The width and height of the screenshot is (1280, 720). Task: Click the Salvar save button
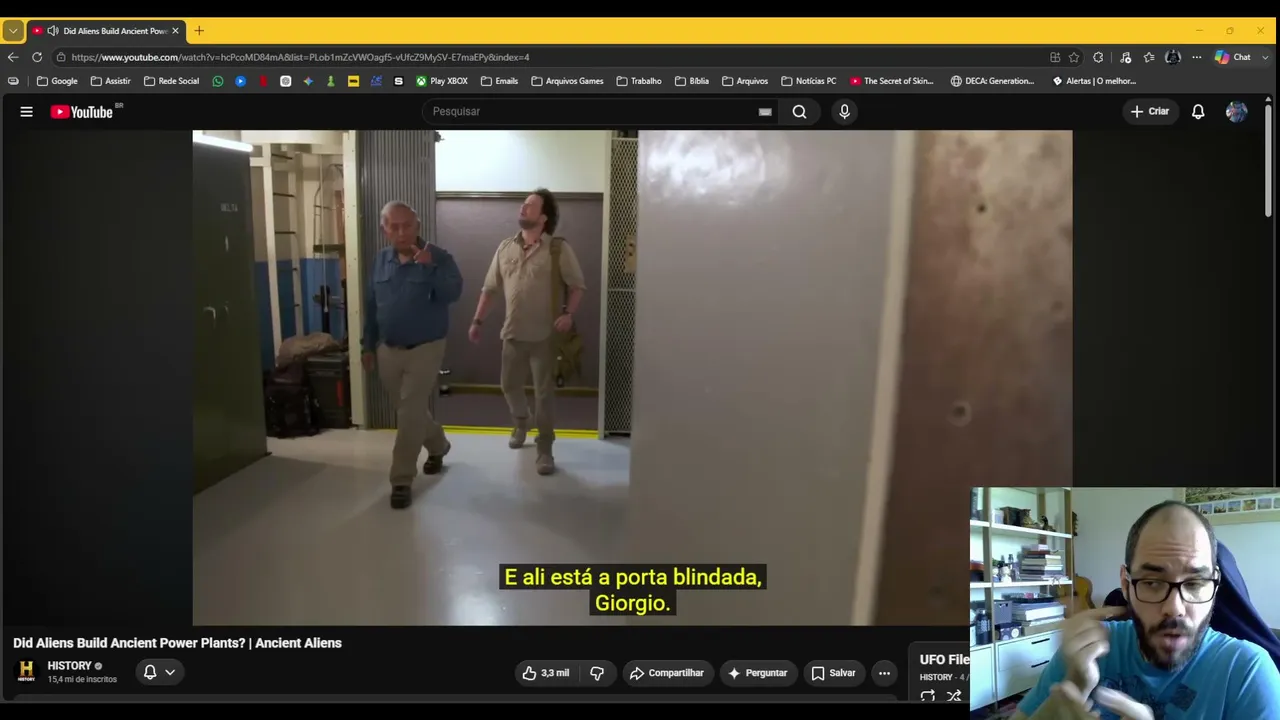pyautogui.click(x=833, y=673)
